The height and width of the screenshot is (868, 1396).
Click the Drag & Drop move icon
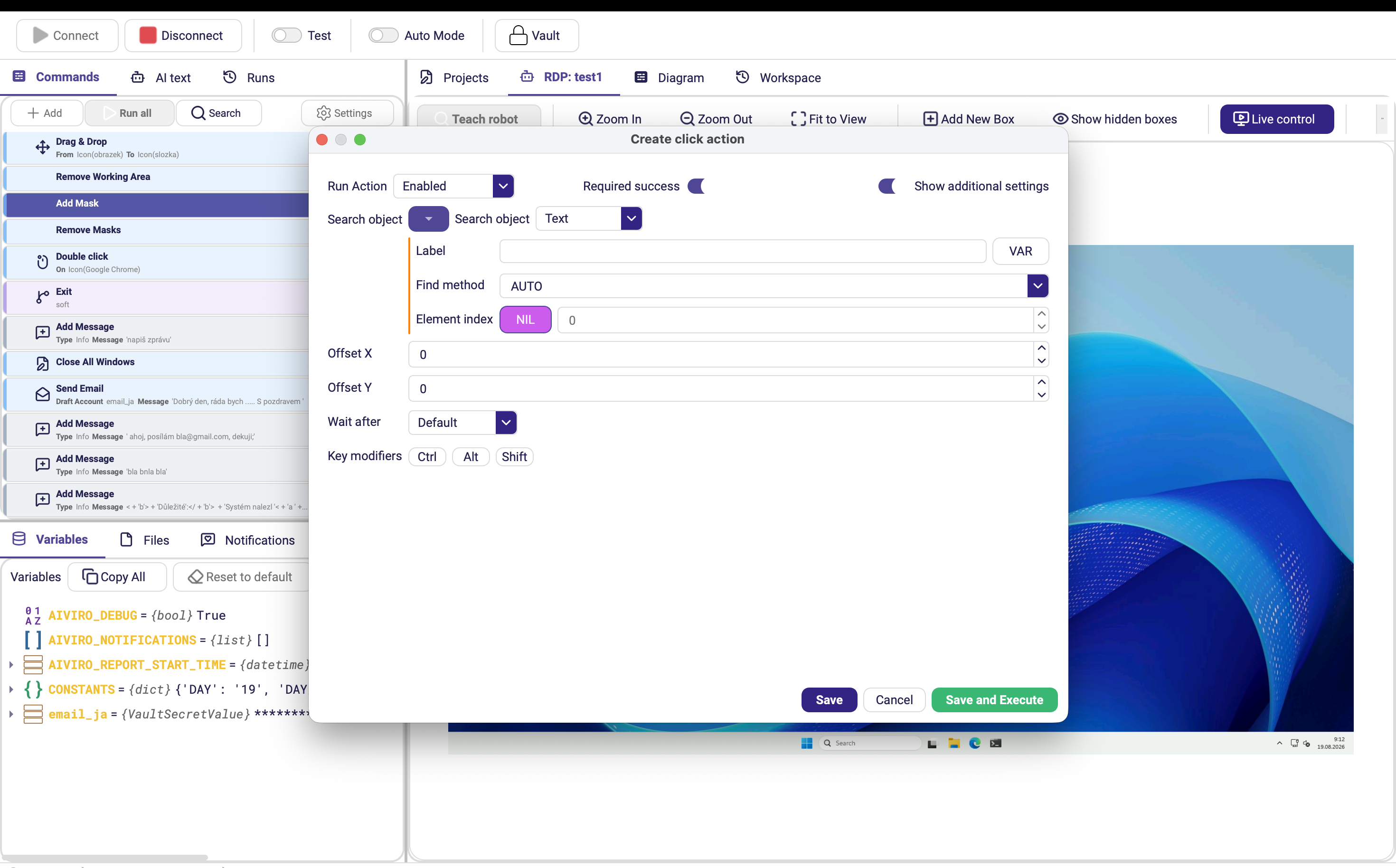click(42, 148)
